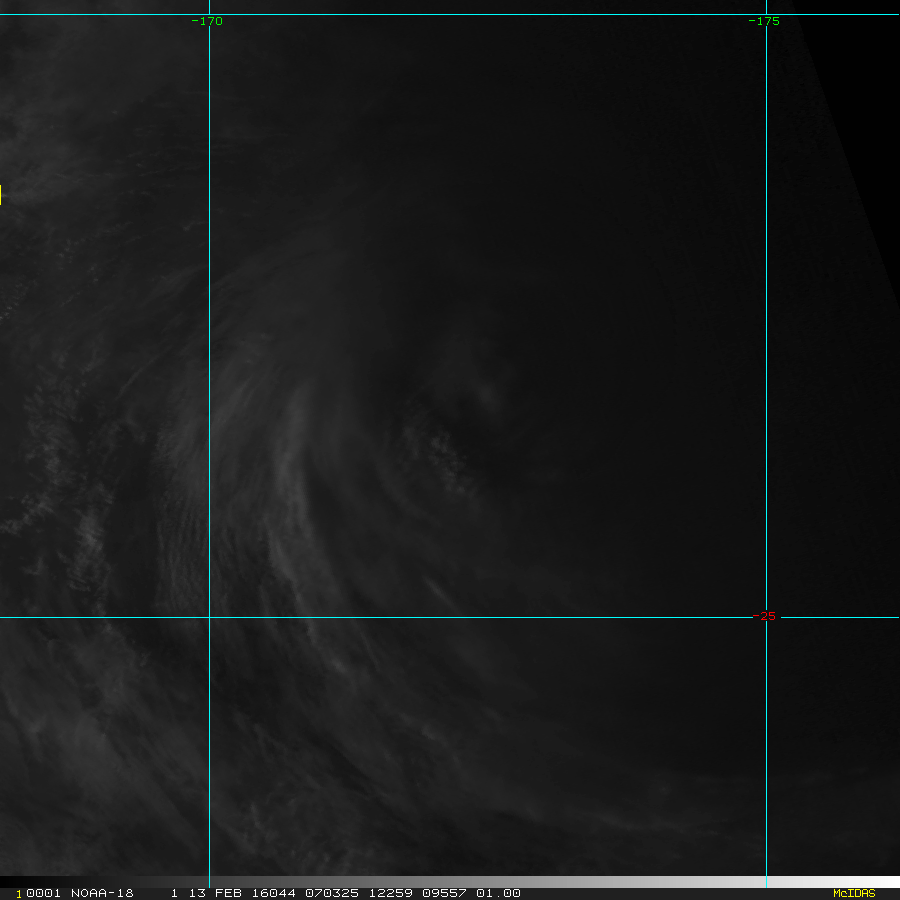
Task: Click intersection of -170 and -25 gridlines
Action: pos(209,617)
